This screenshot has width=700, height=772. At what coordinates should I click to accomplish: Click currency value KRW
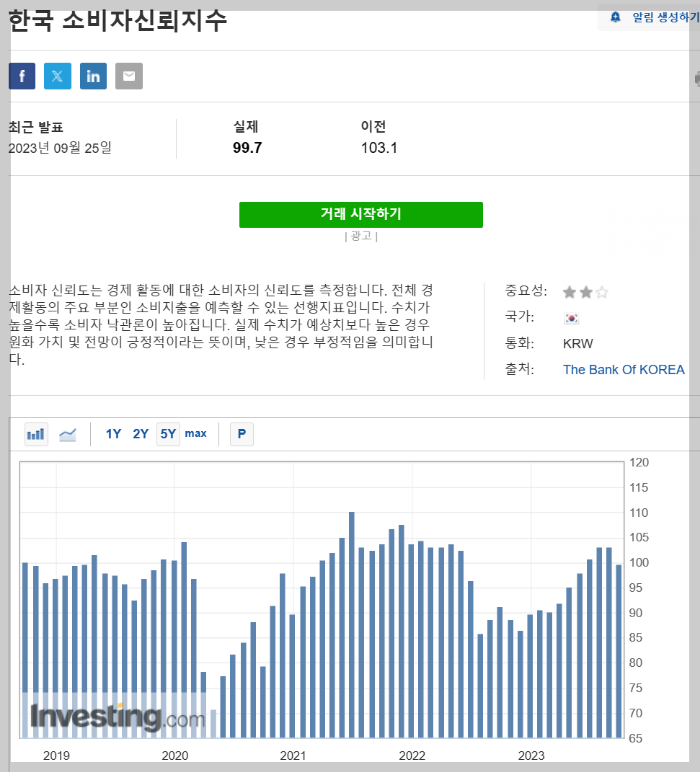click(x=578, y=344)
